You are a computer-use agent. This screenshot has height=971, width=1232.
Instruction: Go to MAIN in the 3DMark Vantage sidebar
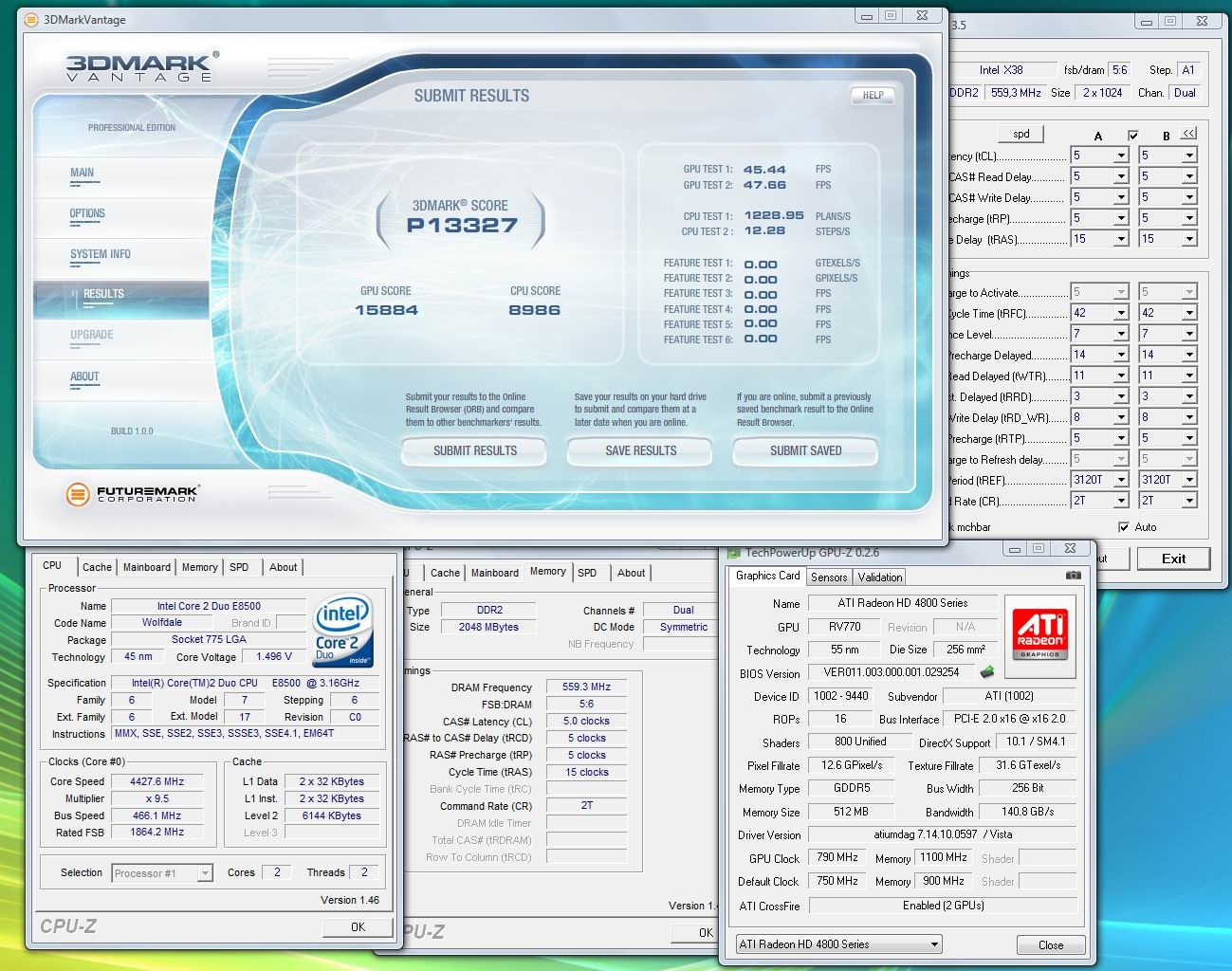click(x=82, y=173)
